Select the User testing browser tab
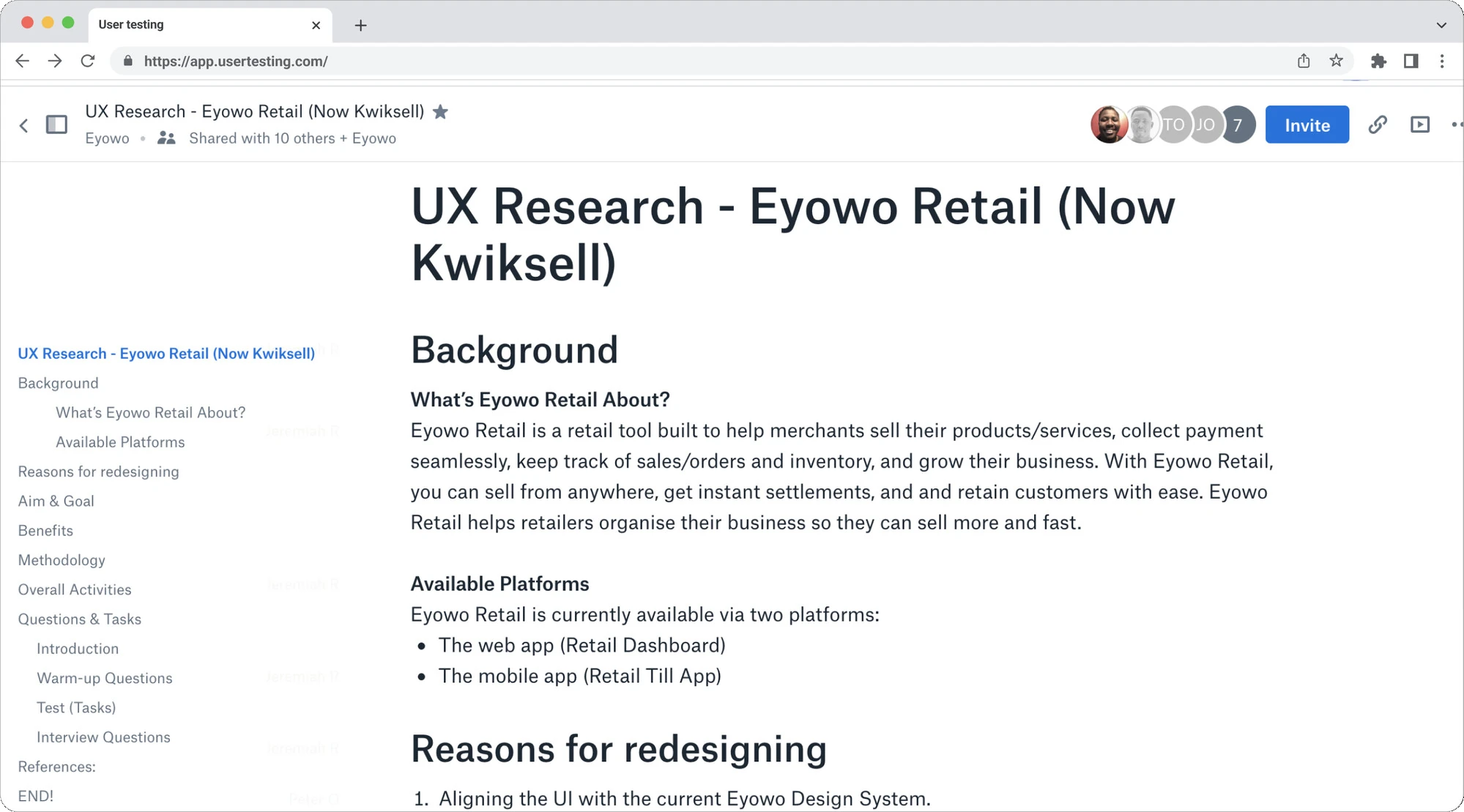The width and height of the screenshot is (1464, 812). point(209,25)
